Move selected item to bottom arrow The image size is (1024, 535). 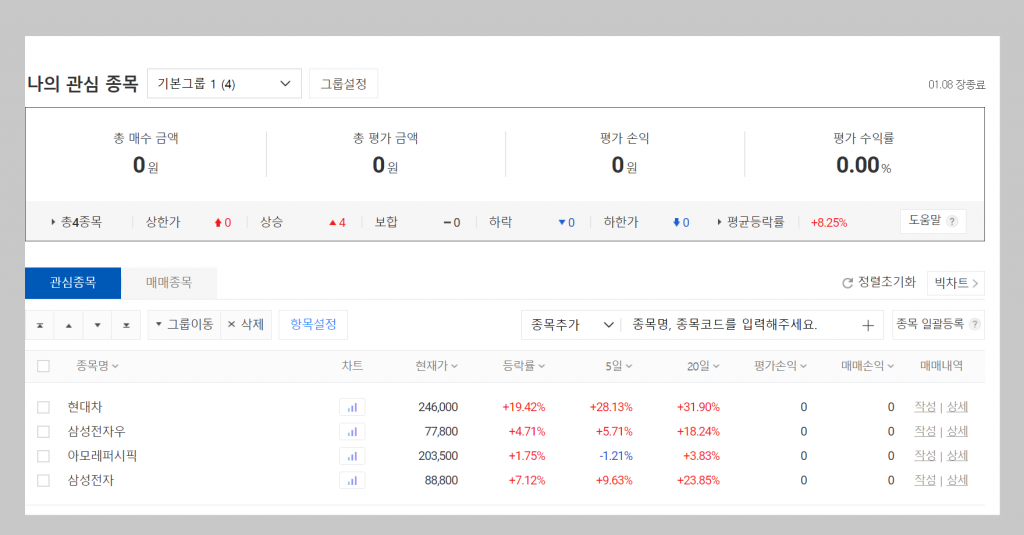[x=126, y=325]
